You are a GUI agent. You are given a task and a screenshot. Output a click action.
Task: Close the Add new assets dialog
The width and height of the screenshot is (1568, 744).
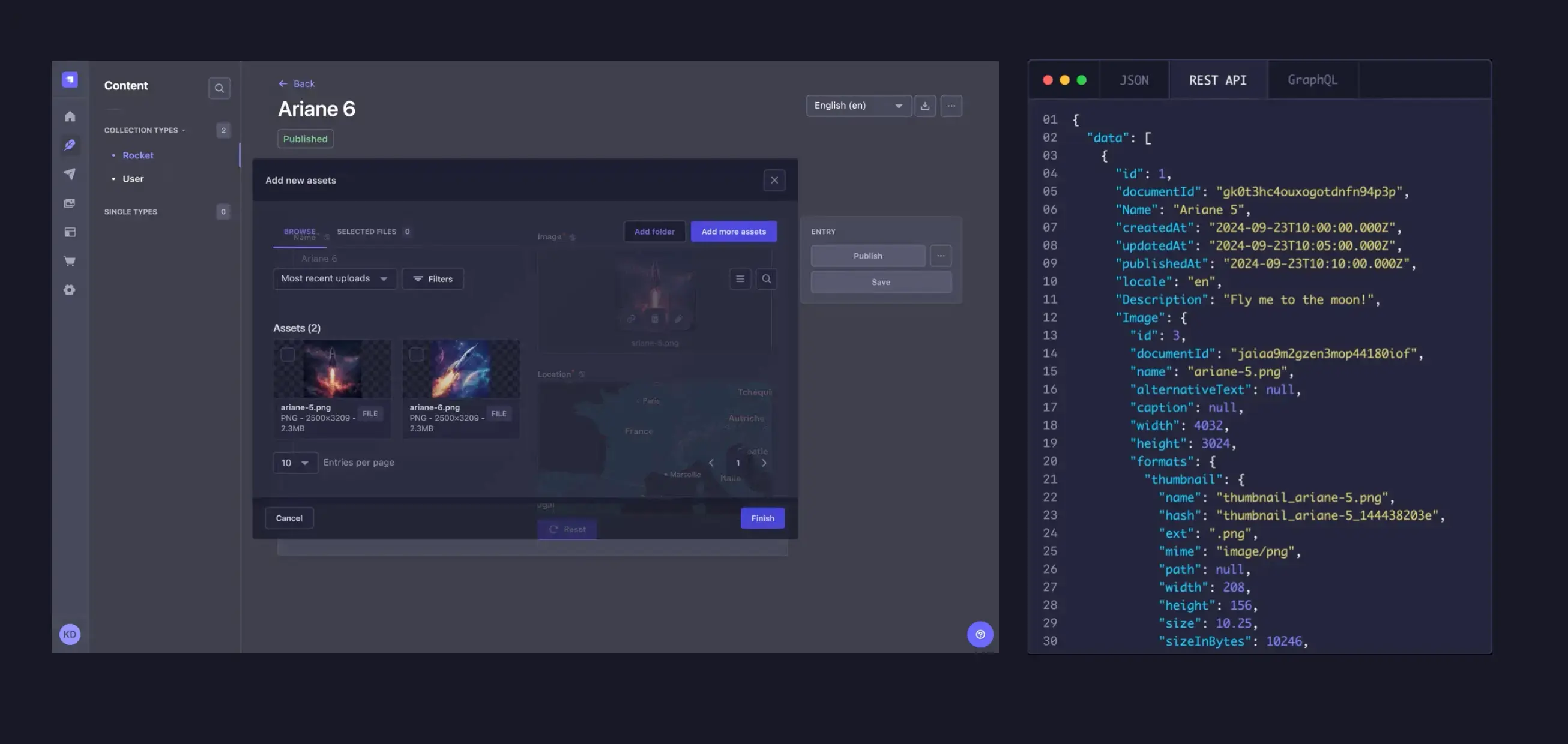click(774, 180)
